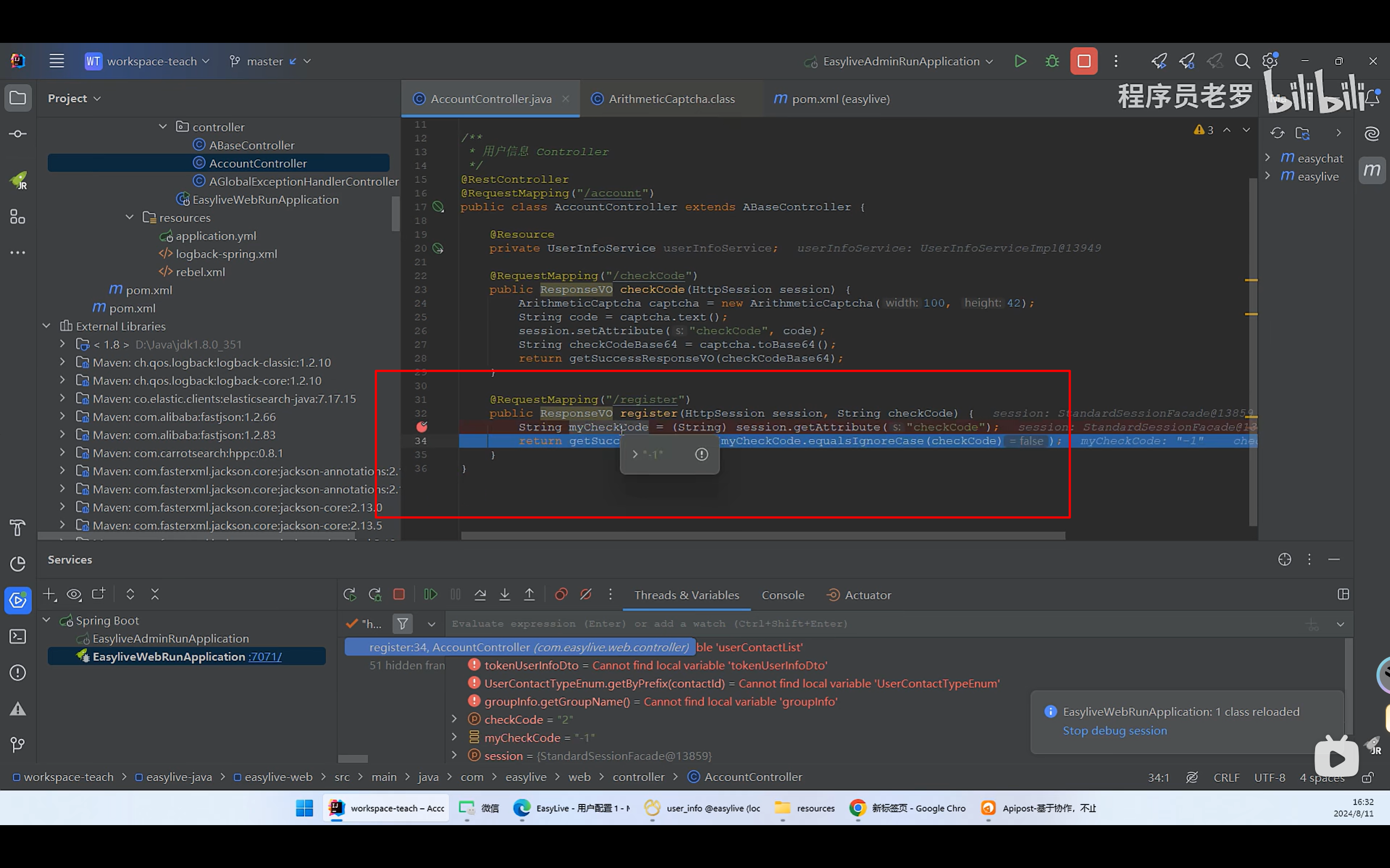Click the Debug bug icon in top toolbar
The height and width of the screenshot is (868, 1390).
click(x=1052, y=61)
